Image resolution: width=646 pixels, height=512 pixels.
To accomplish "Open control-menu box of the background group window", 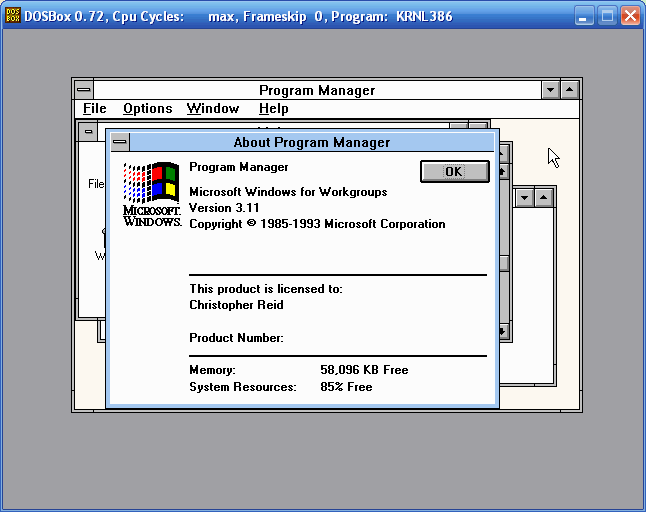I will pyautogui.click(x=89, y=131).
